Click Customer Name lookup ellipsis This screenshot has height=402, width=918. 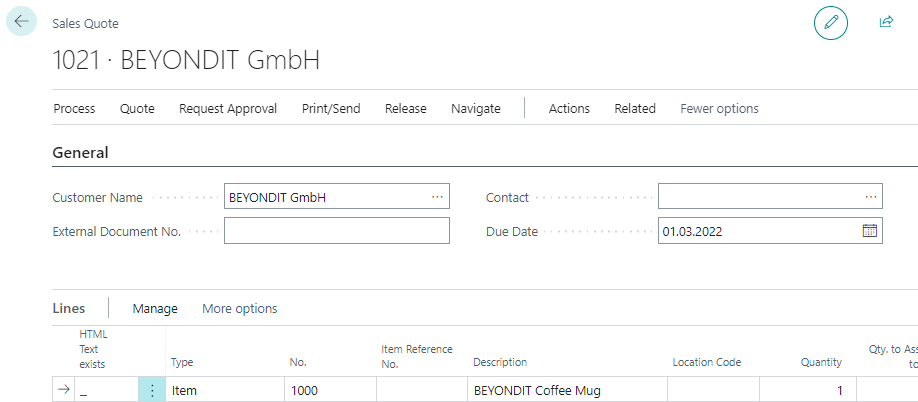click(437, 198)
